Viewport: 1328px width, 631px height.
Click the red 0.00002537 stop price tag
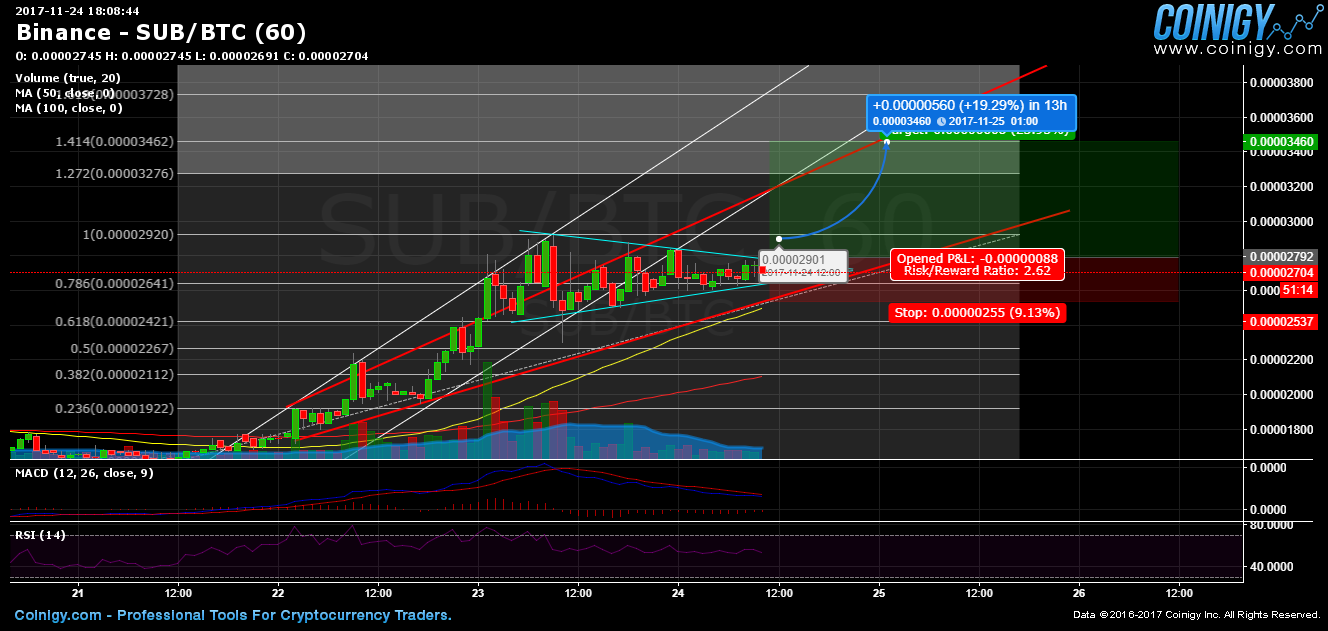1282,322
